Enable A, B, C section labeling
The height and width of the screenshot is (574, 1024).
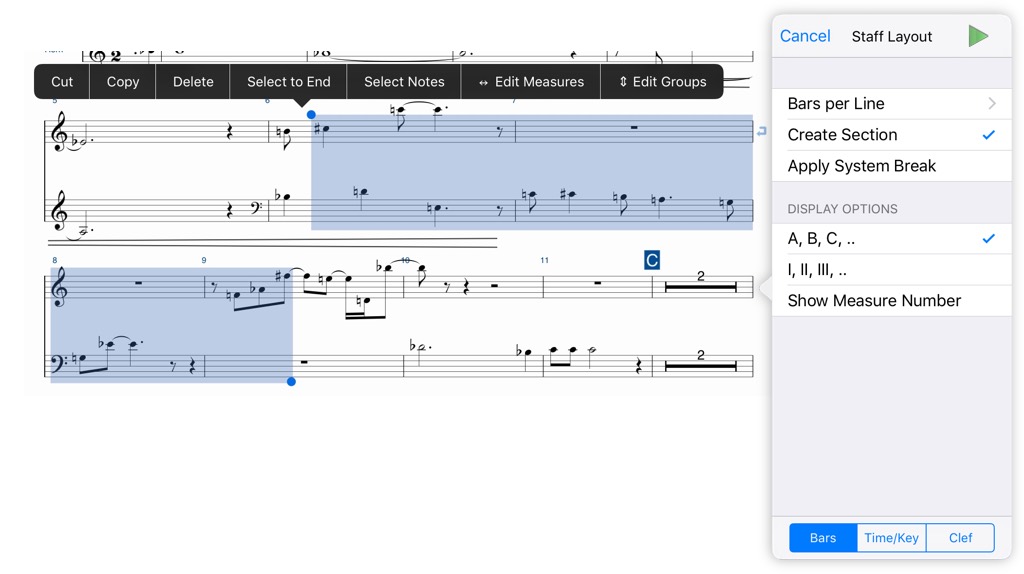(892, 239)
